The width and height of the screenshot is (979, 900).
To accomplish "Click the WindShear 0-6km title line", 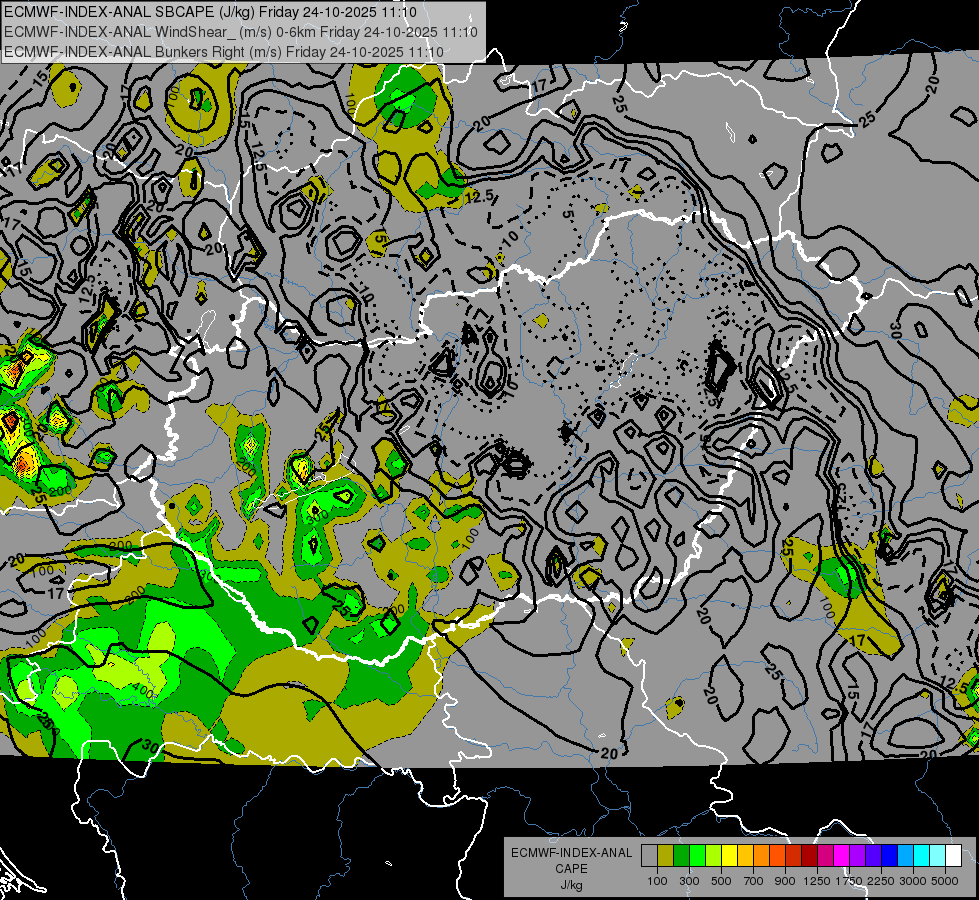I will click(241, 32).
